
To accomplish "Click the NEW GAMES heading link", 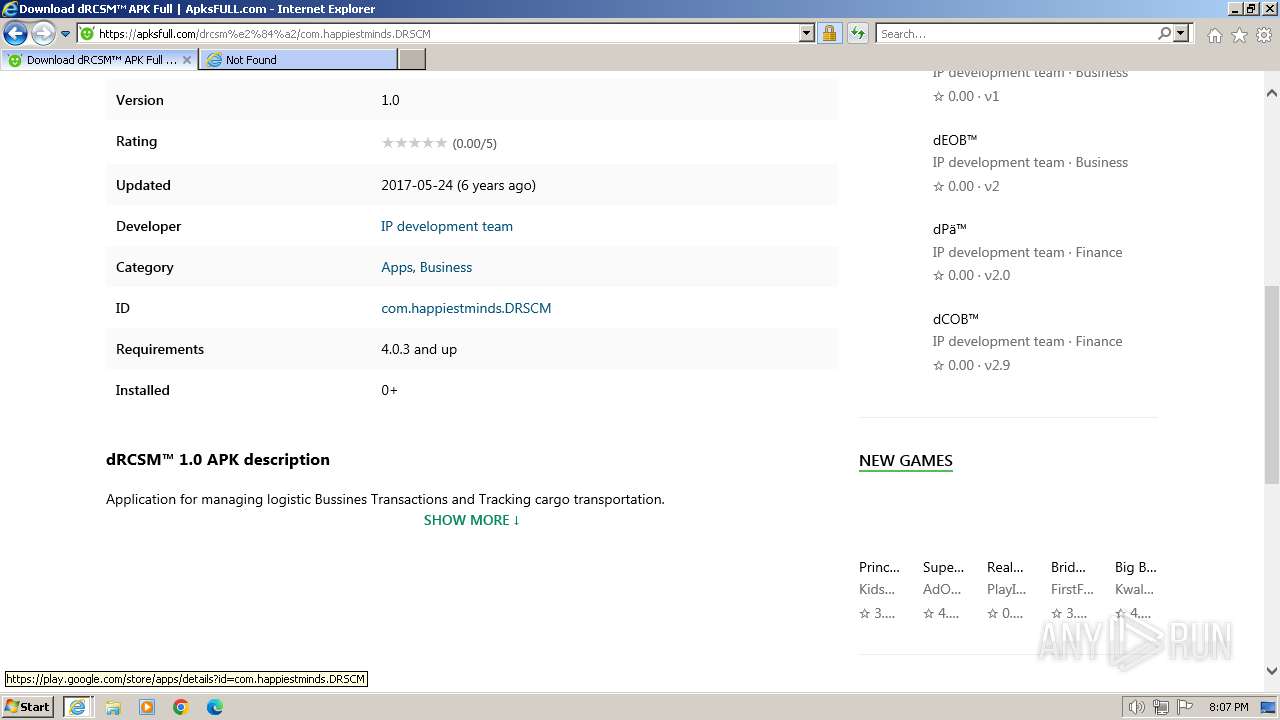I will coord(906,461).
